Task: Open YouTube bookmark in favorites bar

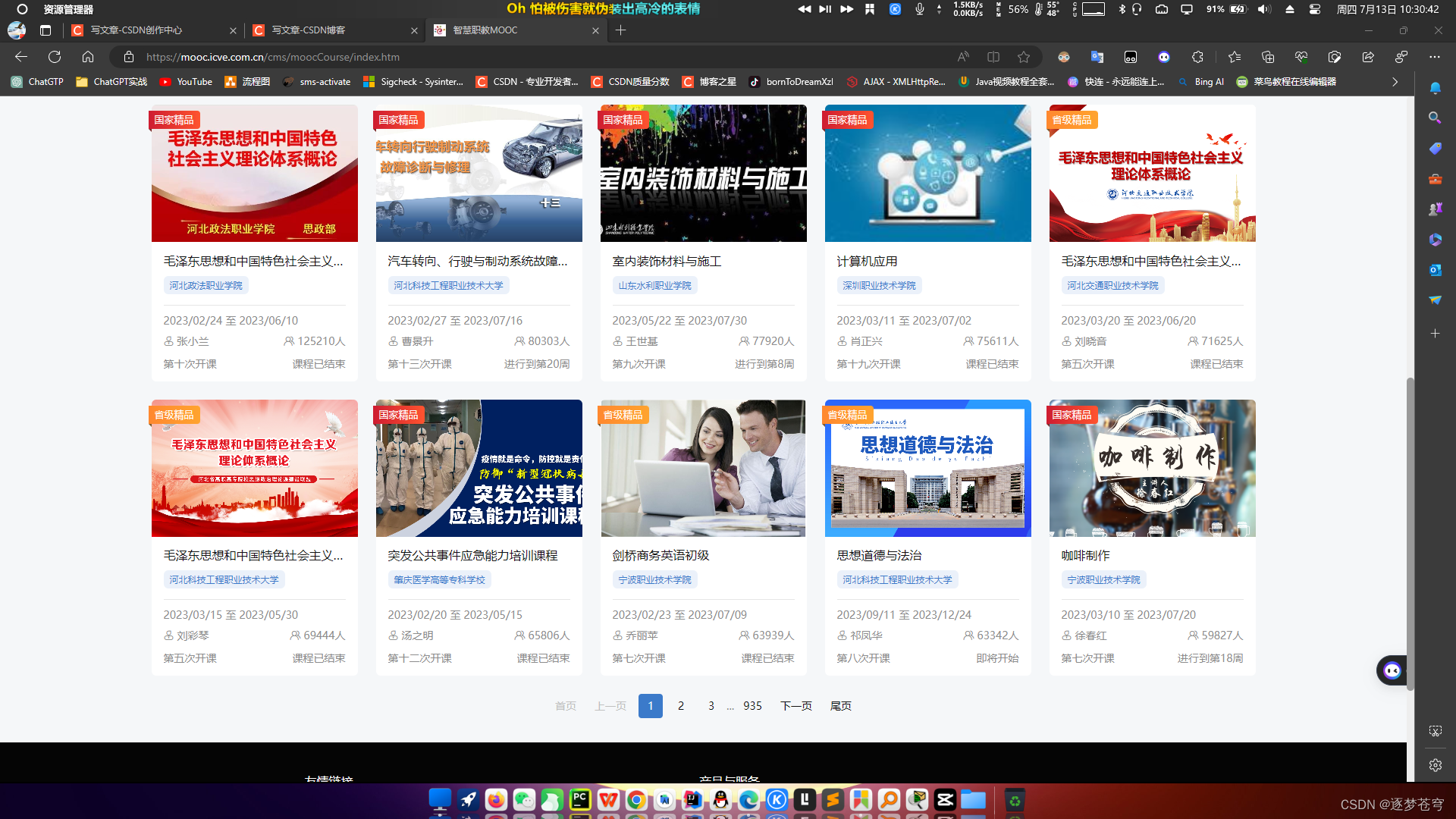Action: point(187,82)
